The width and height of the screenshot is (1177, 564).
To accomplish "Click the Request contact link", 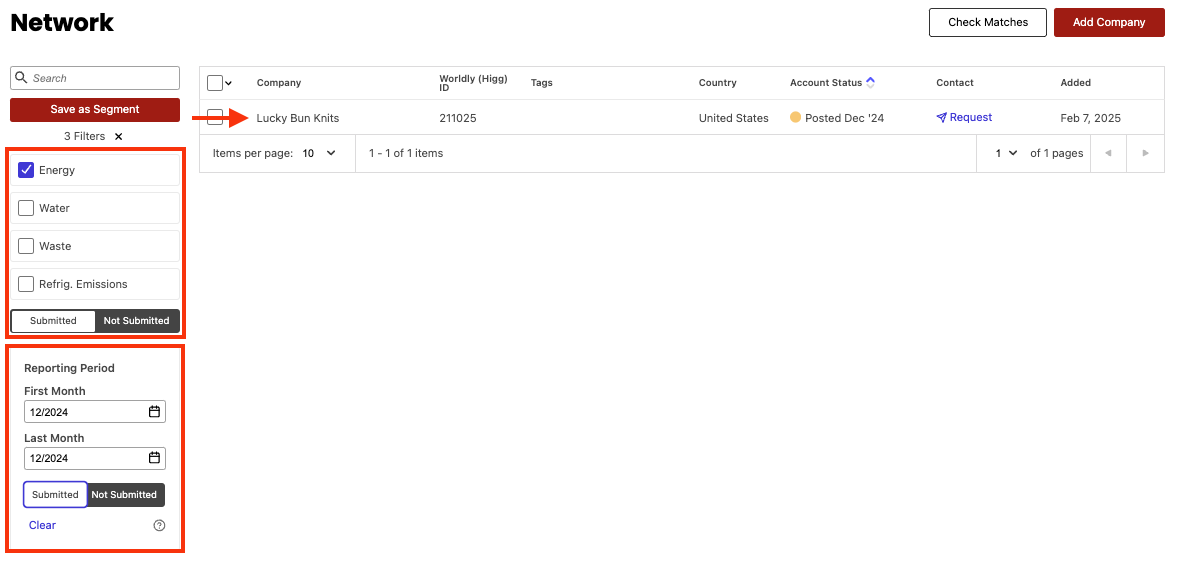I will [971, 117].
